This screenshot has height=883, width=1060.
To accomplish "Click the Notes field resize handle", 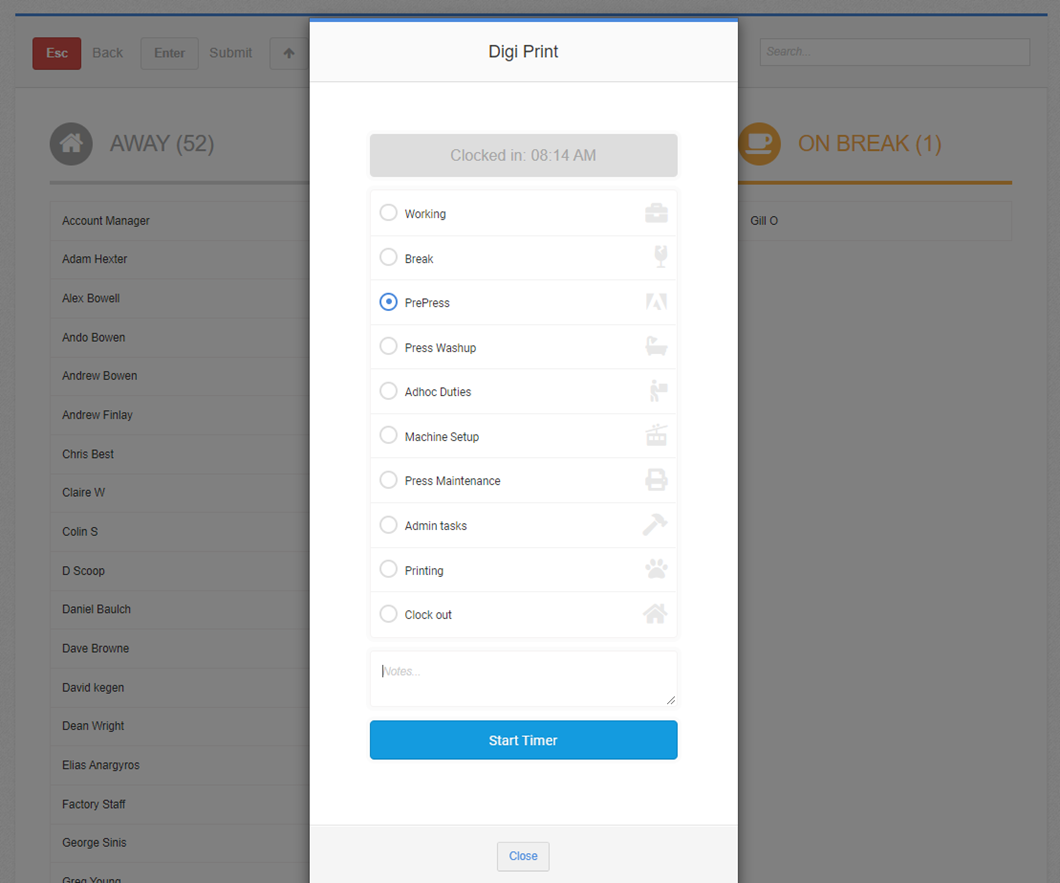I will (x=671, y=700).
